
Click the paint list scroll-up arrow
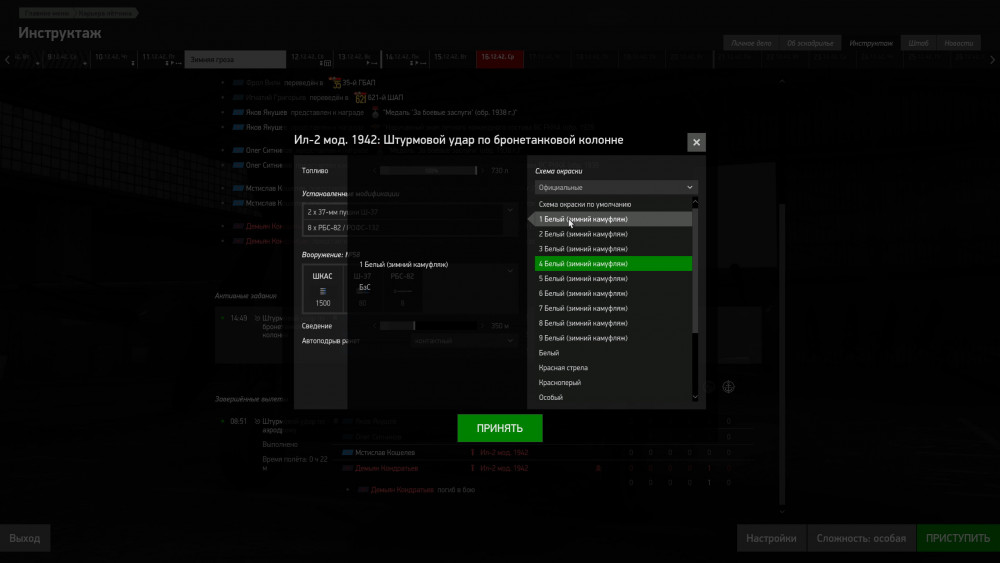[695, 202]
